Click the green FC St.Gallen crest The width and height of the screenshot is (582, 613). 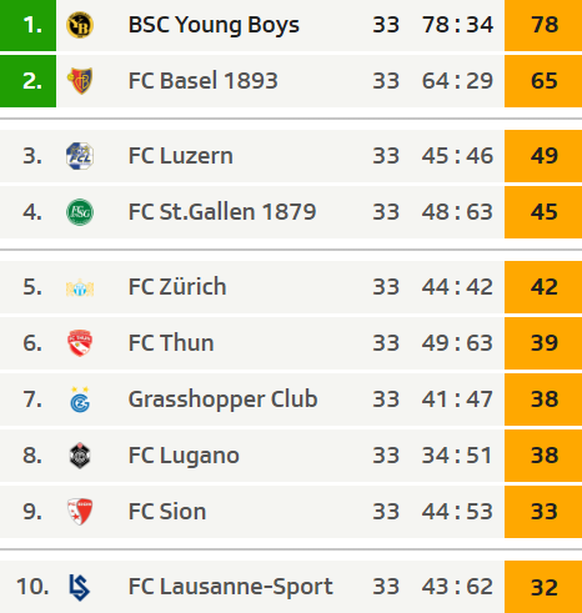click(80, 212)
